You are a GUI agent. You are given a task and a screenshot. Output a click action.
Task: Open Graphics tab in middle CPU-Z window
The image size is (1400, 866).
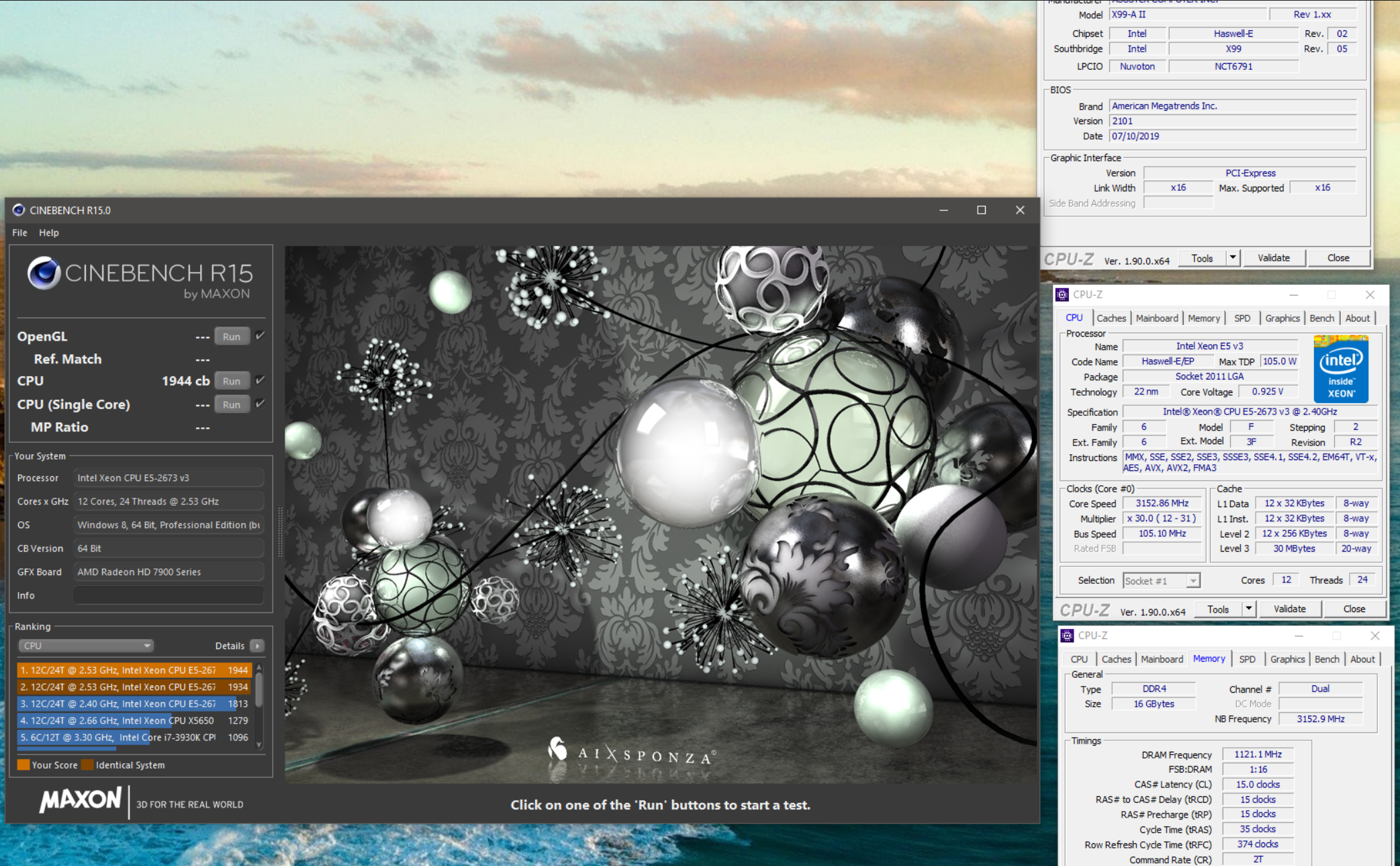[1282, 318]
